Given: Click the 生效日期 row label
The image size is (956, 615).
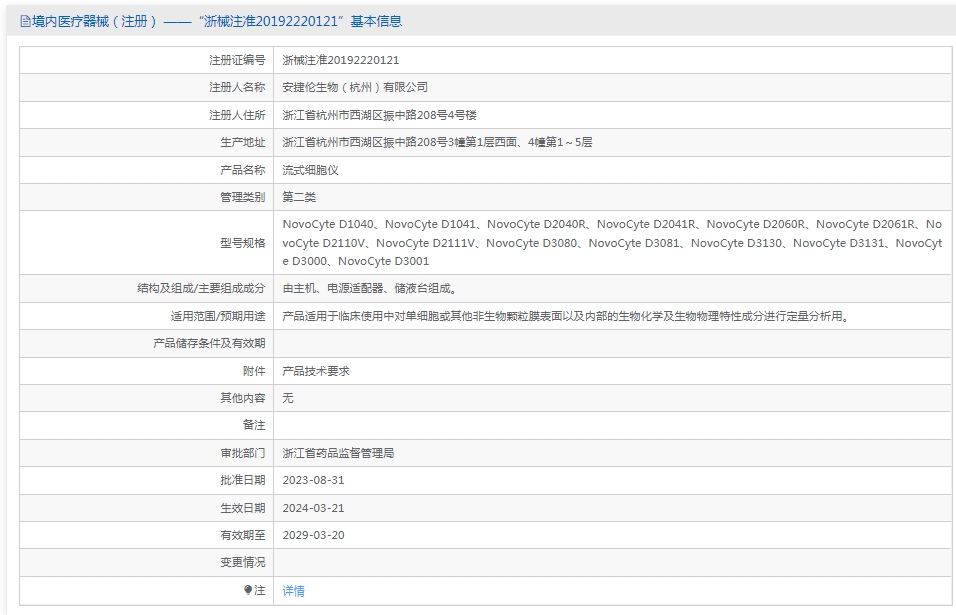Looking at the screenshot, I should (243, 508).
